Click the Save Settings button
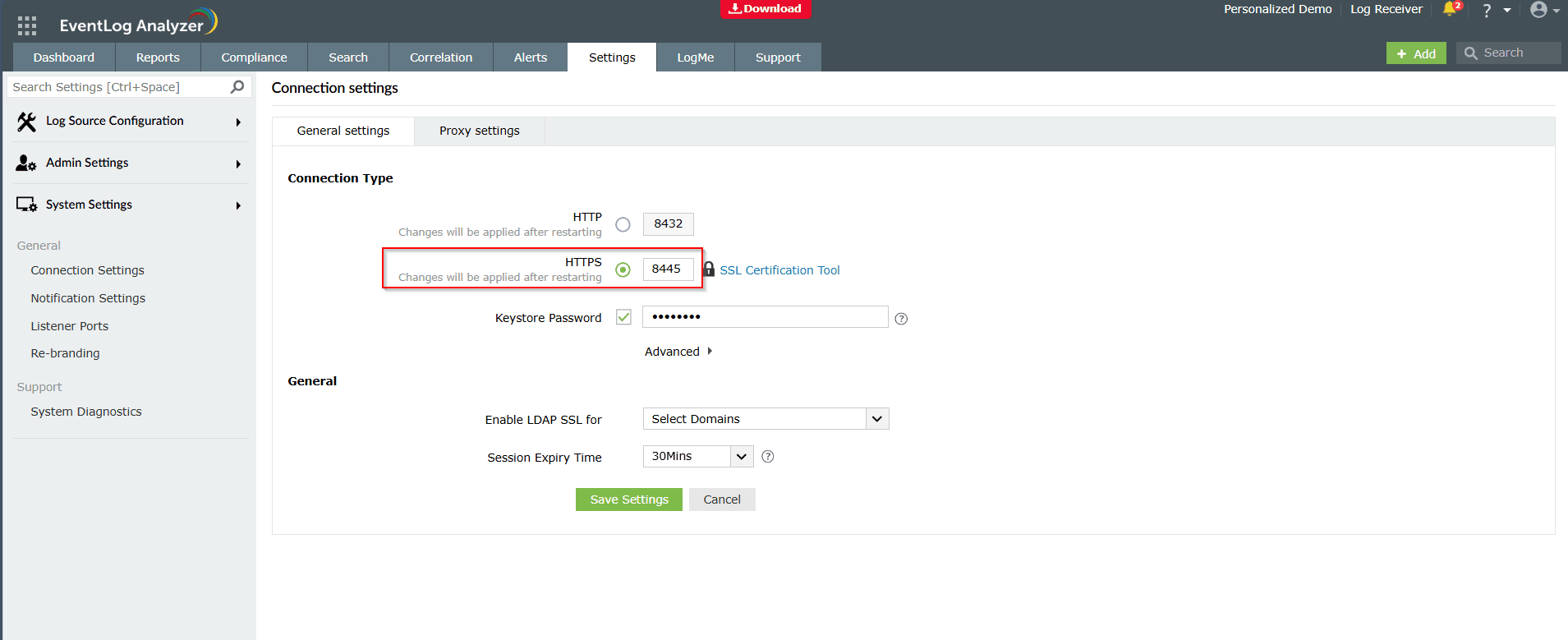This screenshot has height=640, width=1568. pos(629,500)
